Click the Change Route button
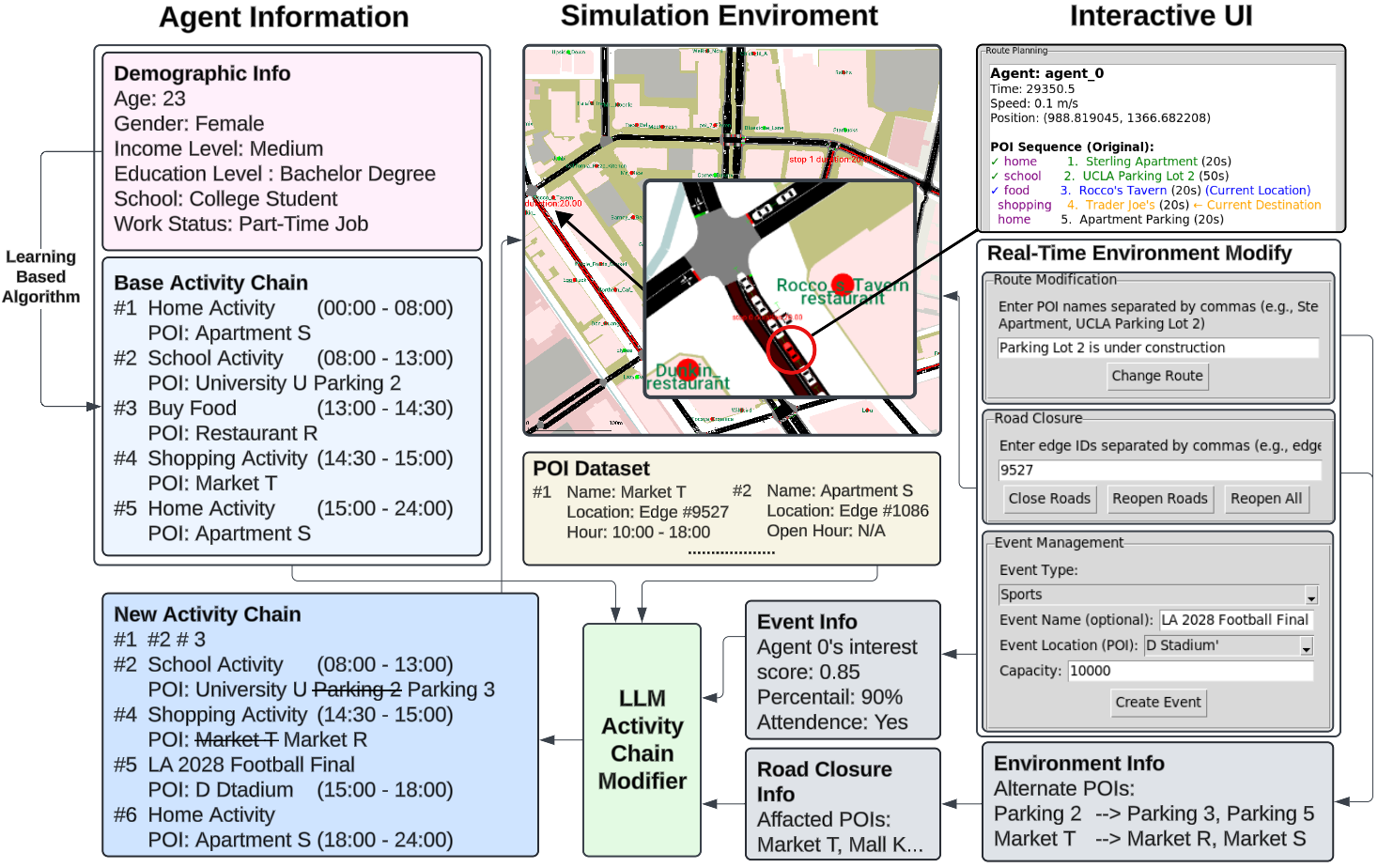 [x=1157, y=376]
